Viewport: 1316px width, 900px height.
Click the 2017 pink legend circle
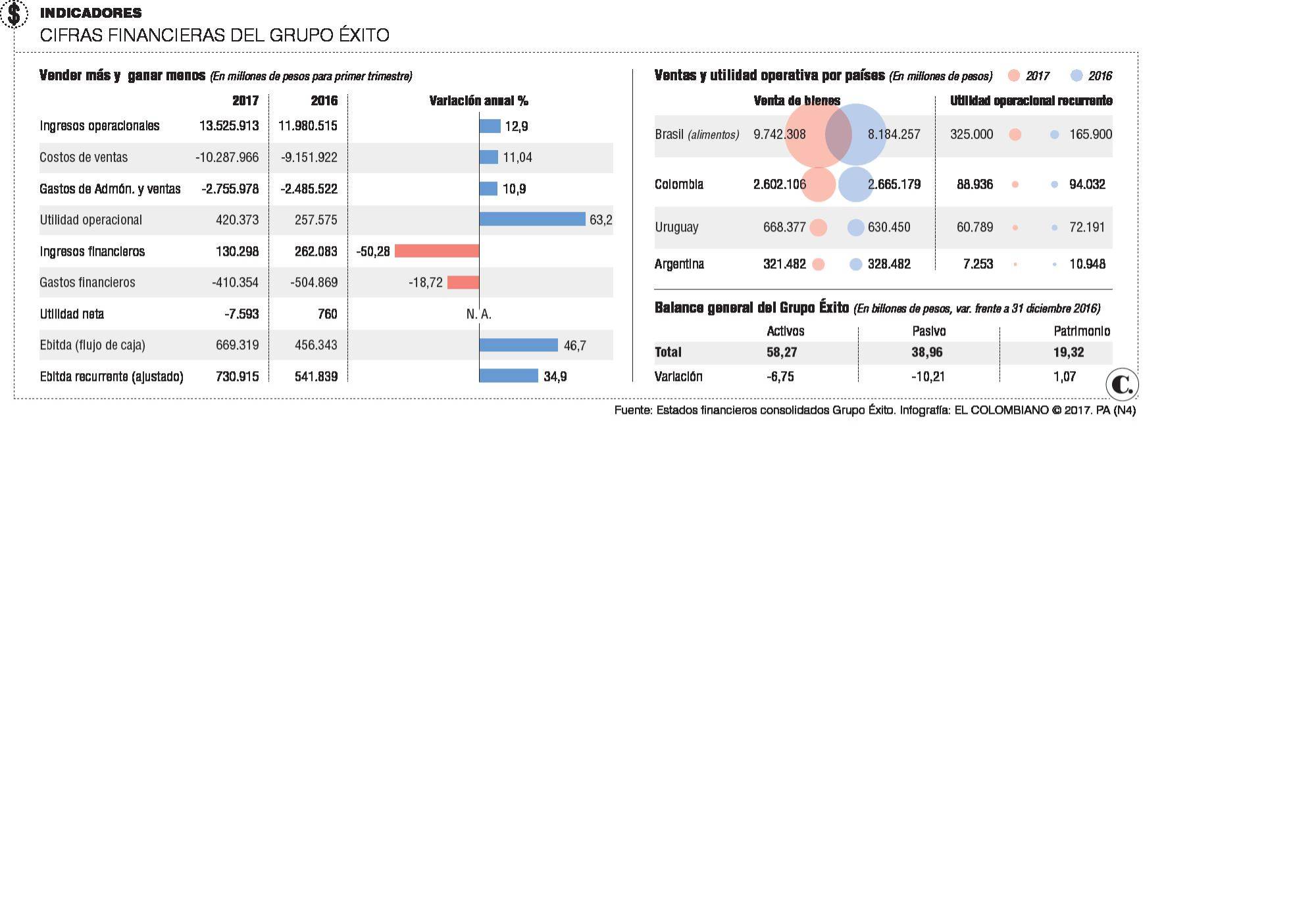click(x=1013, y=76)
